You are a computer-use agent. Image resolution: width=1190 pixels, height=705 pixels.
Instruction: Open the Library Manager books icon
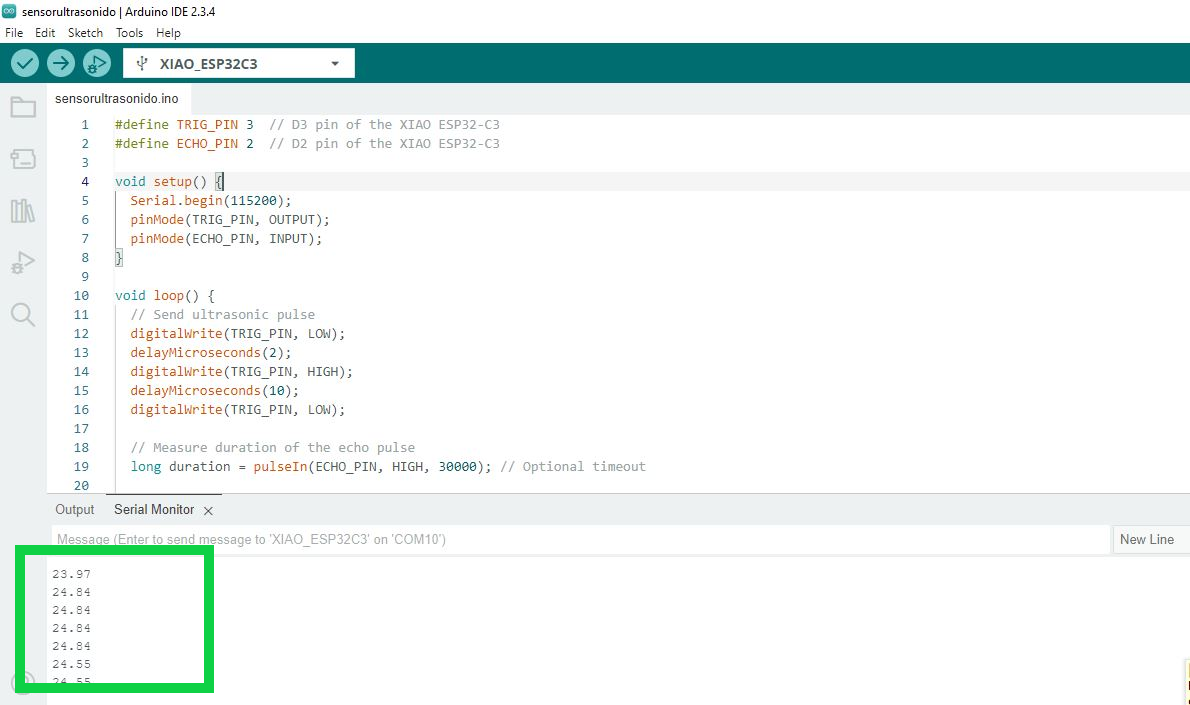click(x=23, y=210)
